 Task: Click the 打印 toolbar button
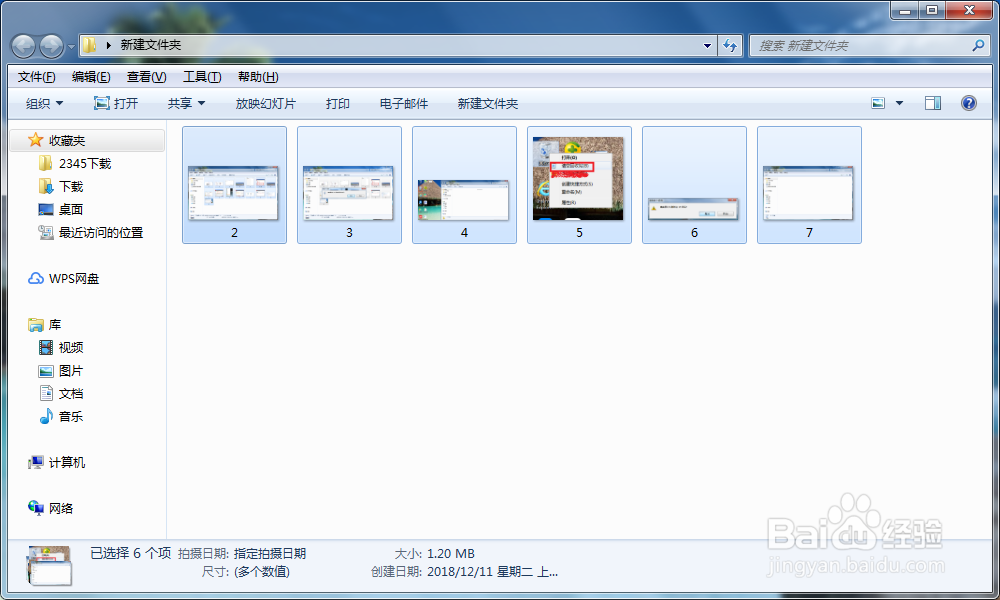tap(337, 103)
